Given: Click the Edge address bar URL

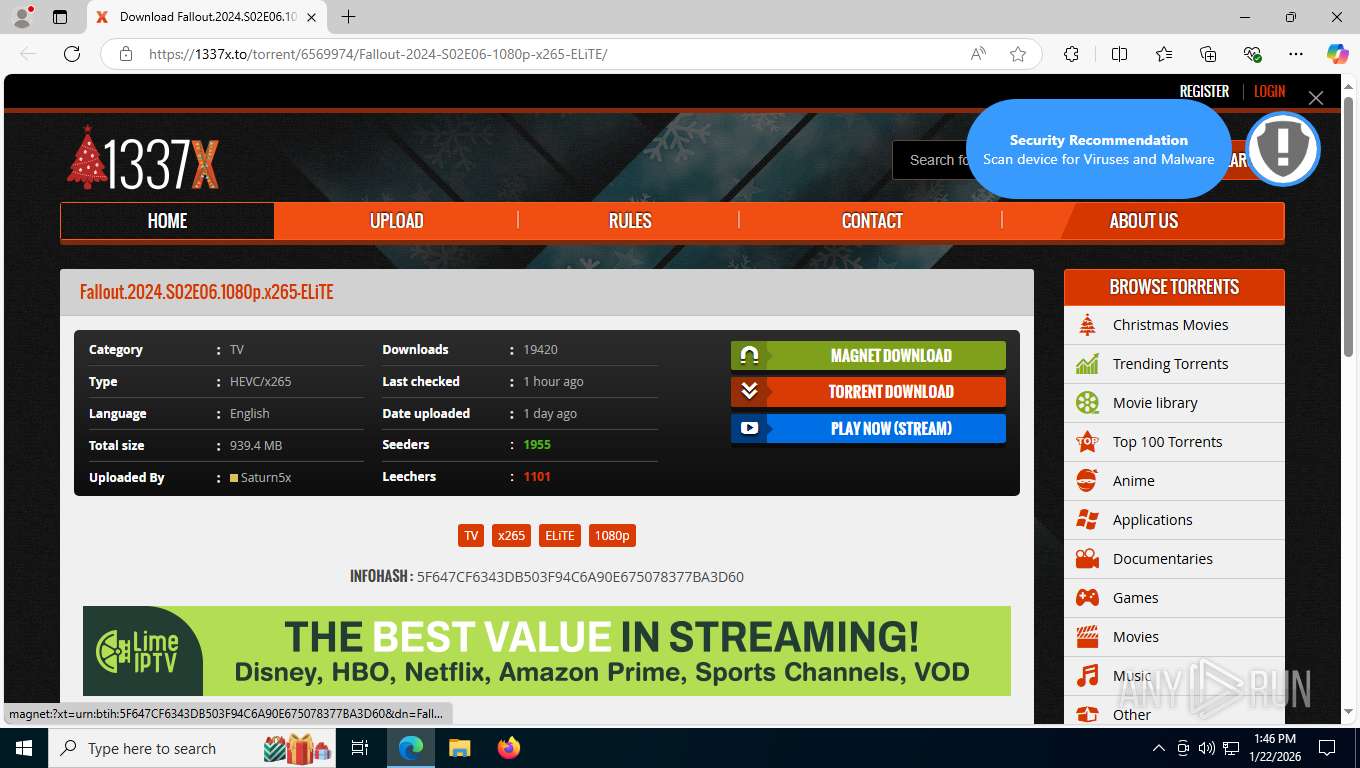Looking at the screenshot, I should 377,54.
